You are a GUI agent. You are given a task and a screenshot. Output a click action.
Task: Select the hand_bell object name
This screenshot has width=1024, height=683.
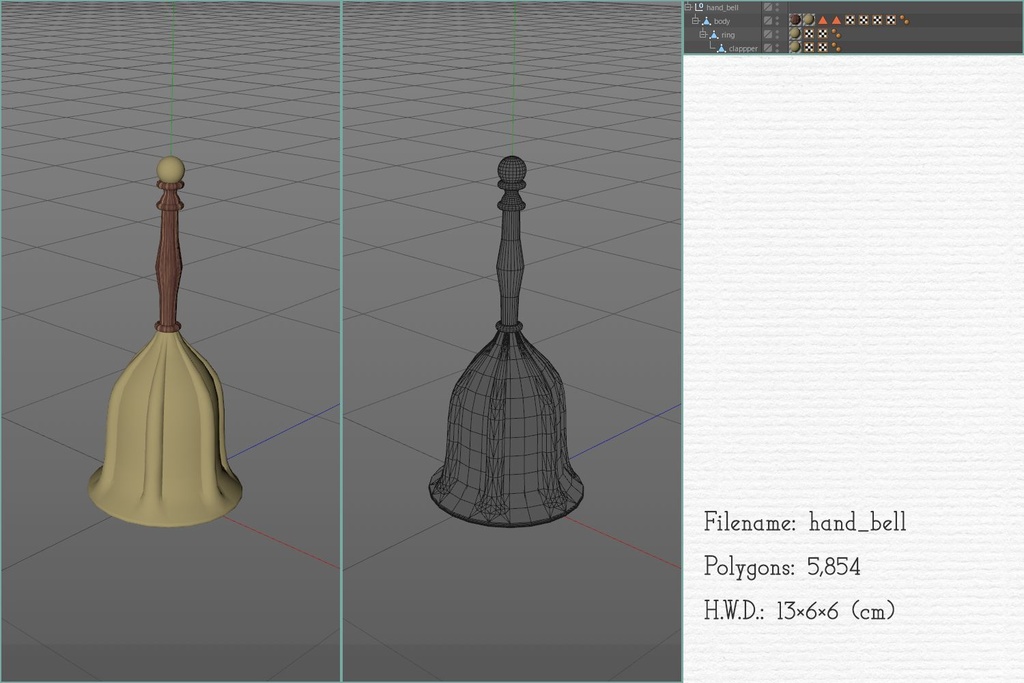[x=722, y=7]
